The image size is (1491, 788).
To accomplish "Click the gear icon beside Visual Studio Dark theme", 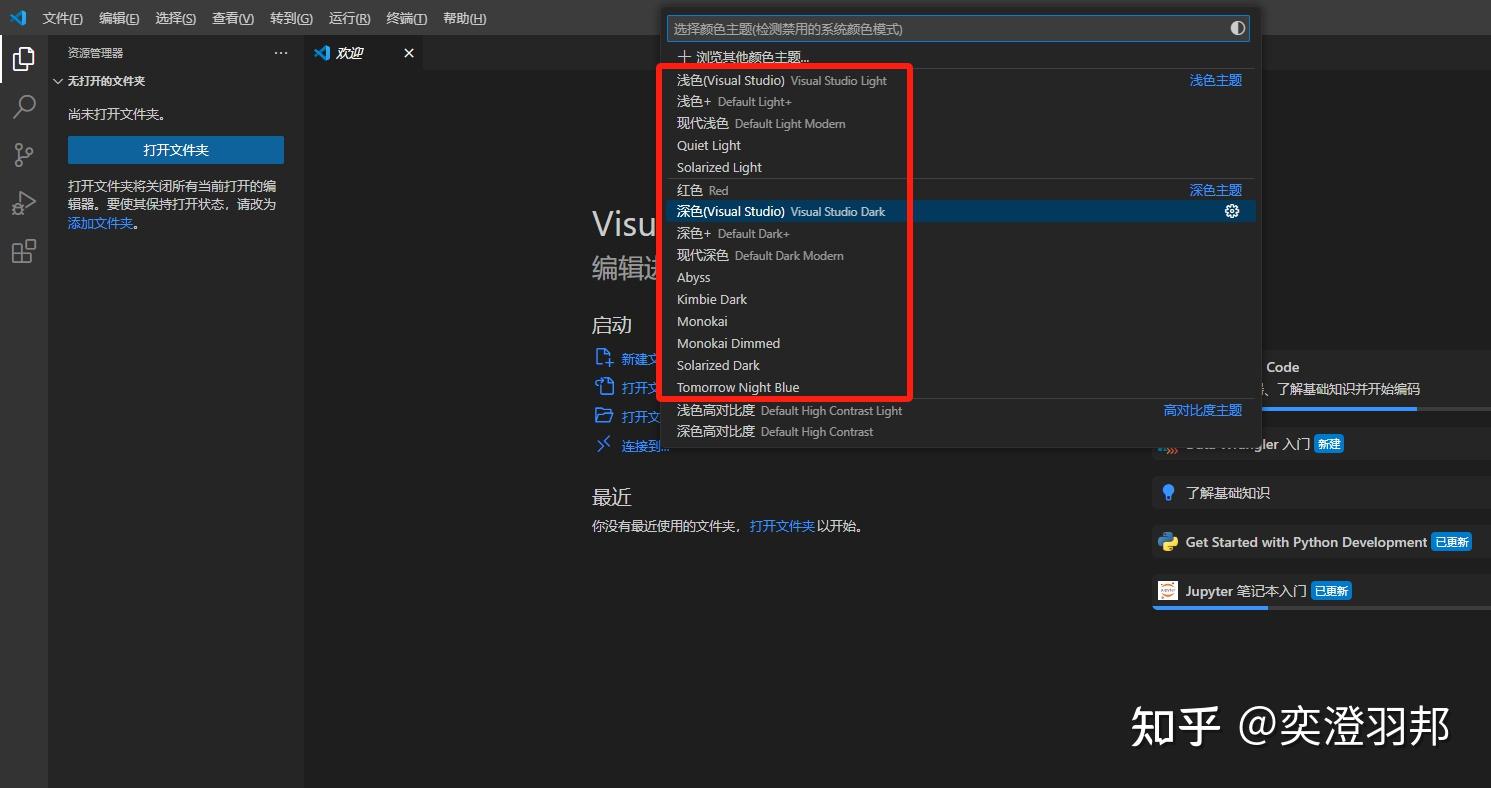I will coord(1231,211).
